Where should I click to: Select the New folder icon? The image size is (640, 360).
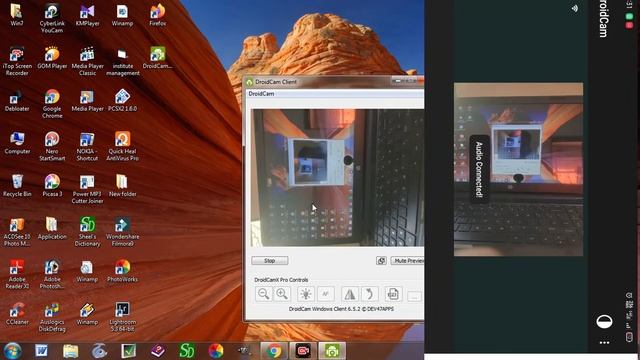coord(122,186)
